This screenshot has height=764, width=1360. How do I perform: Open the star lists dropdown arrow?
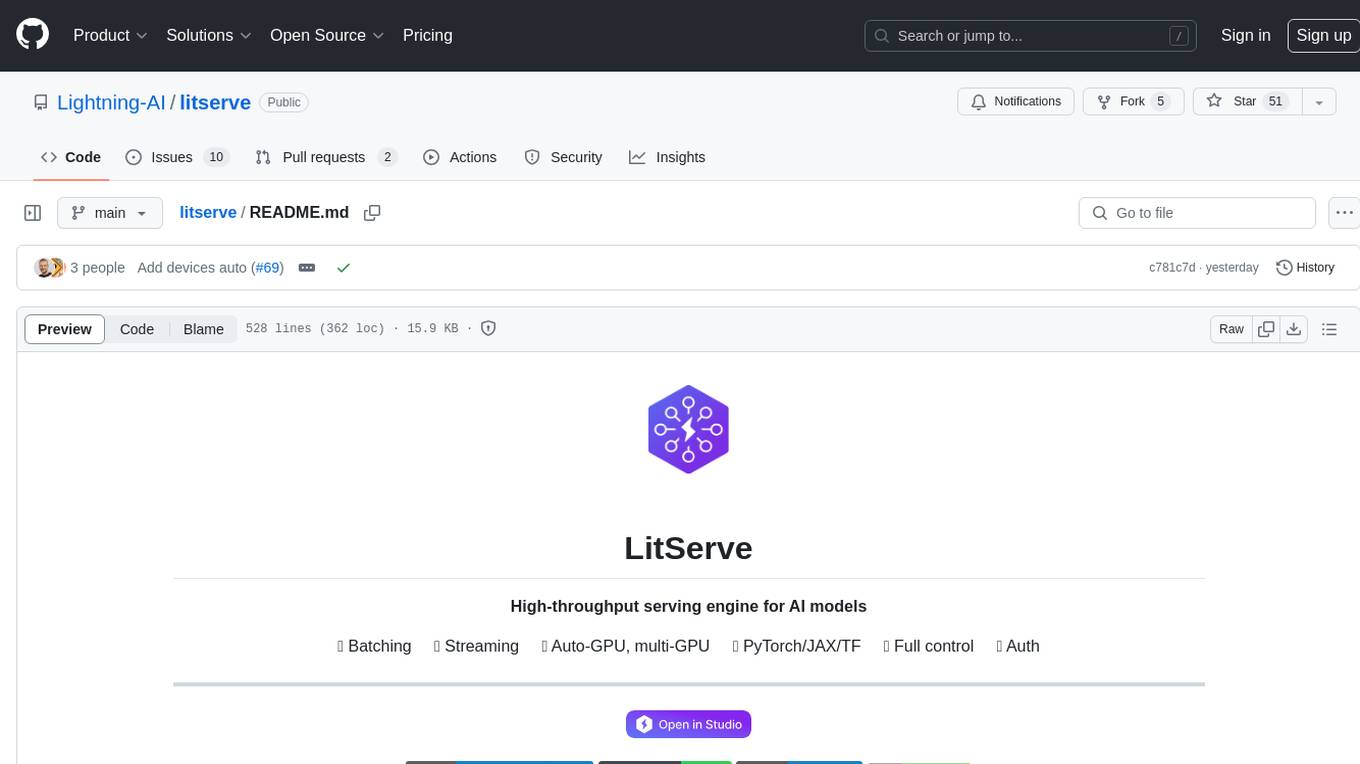[x=1319, y=102]
